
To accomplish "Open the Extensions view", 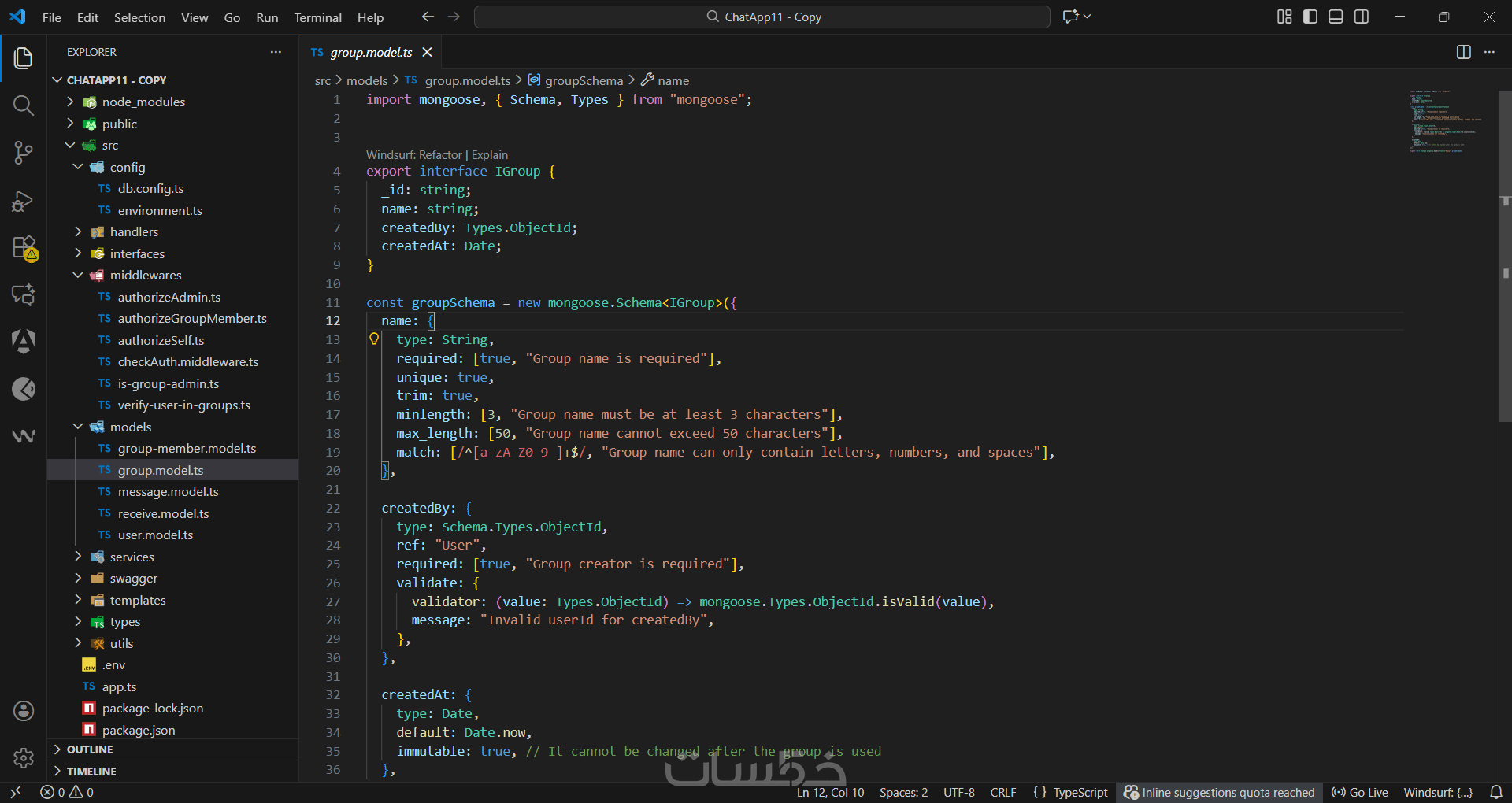I will pyautogui.click(x=24, y=248).
